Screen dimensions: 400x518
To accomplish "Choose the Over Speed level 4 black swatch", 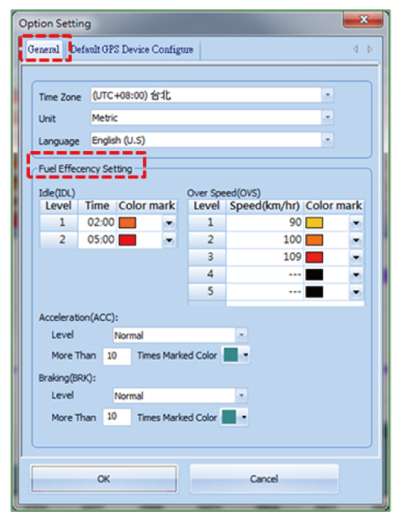I will tap(314, 275).
